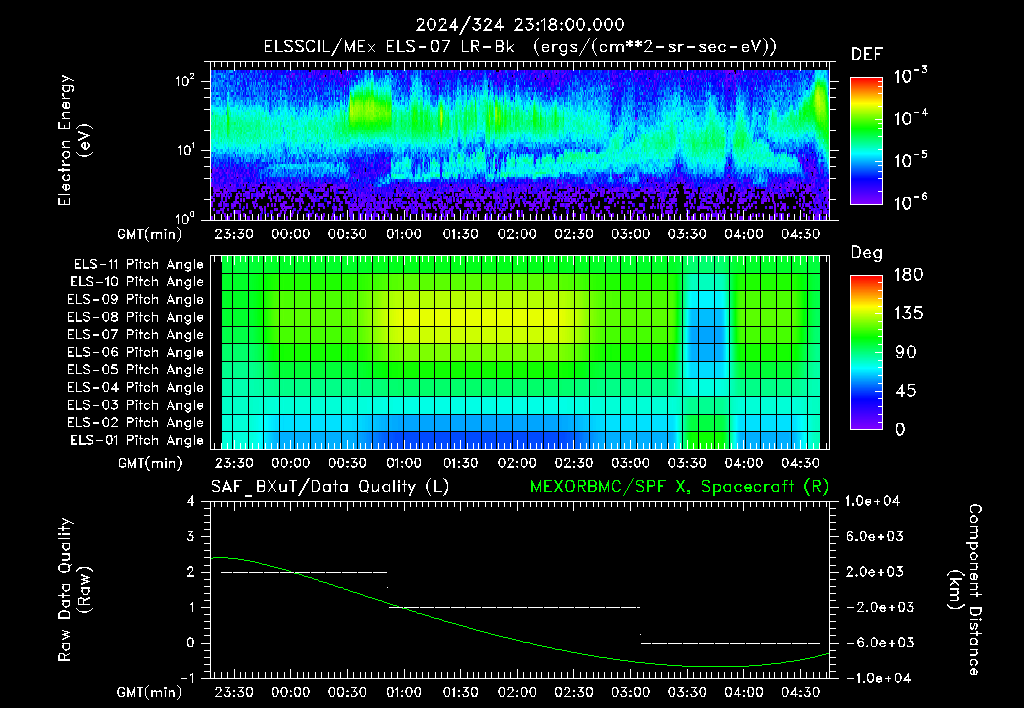The width and height of the screenshot is (1024, 708).
Task: Select the ELS-07 Pitch Angle row label
Action: (x=135, y=335)
